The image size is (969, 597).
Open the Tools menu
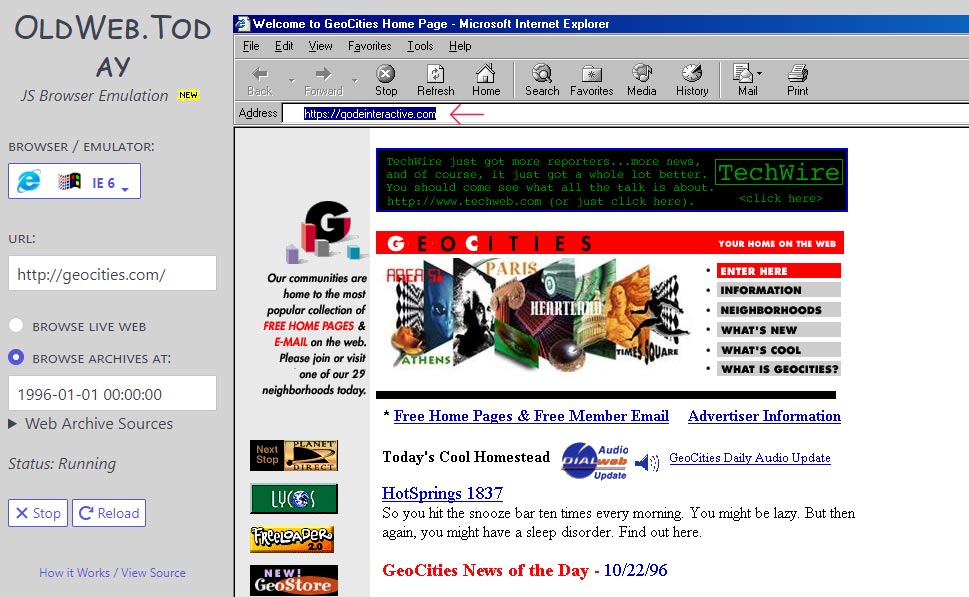(x=420, y=46)
